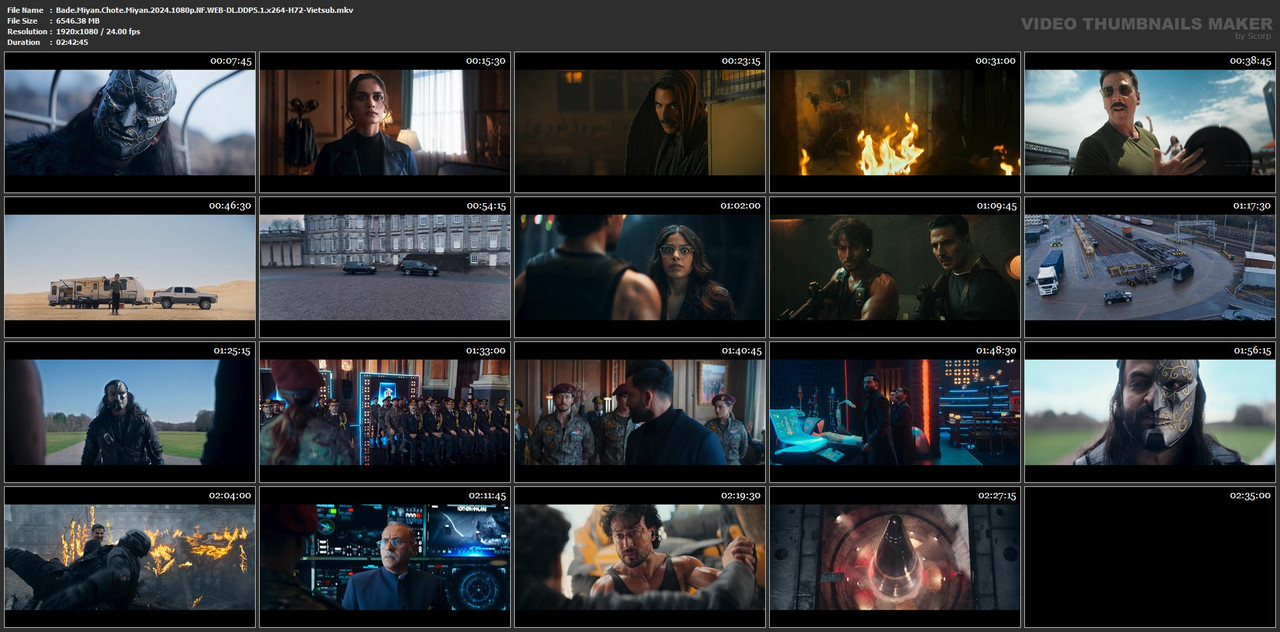Screen dimensions: 1280x632
Task: Select the file size value 6546.38 MB
Action: coord(78,21)
